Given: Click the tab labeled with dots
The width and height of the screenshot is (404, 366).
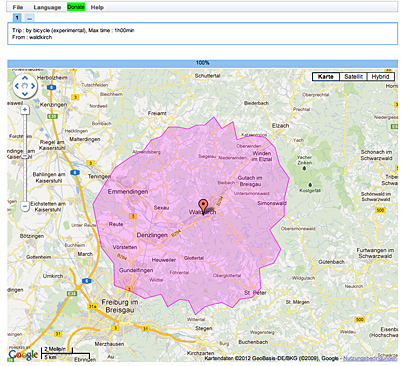Looking at the screenshot, I should point(29,18).
